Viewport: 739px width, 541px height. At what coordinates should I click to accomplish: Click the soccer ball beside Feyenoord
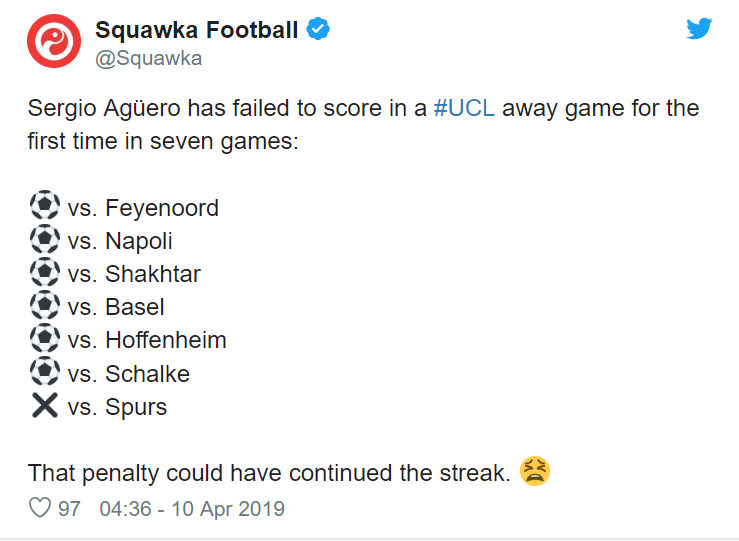pyautogui.click(x=45, y=205)
